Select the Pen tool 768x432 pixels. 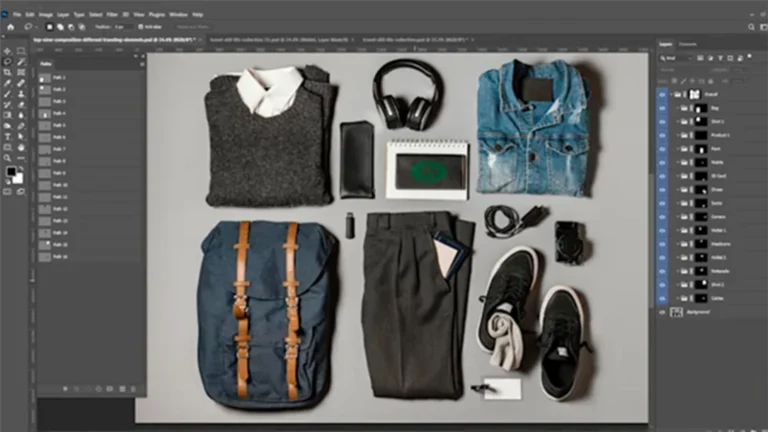click(x=21, y=126)
